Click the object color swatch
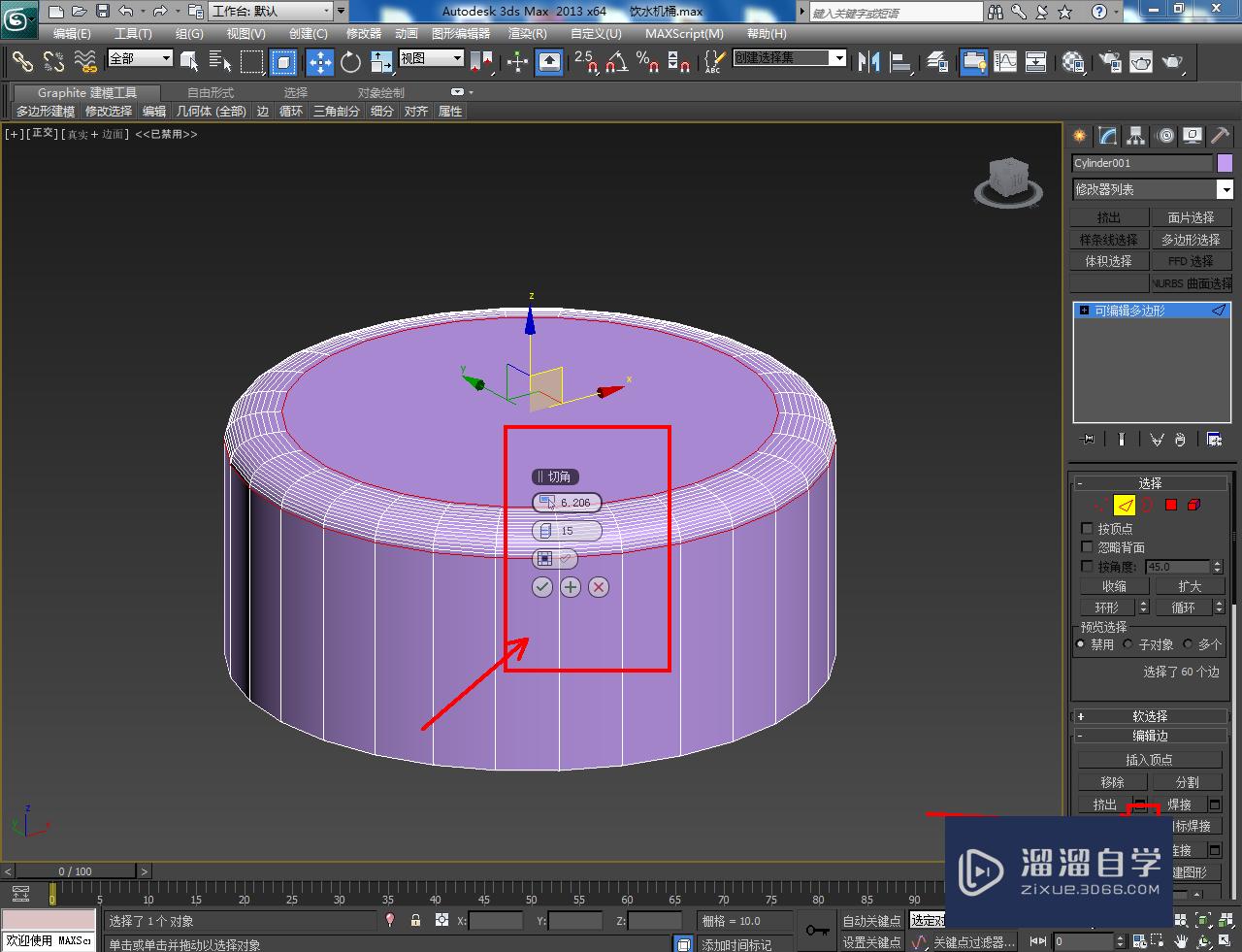The image size is (1242, 952). [x=1225, y=163]
